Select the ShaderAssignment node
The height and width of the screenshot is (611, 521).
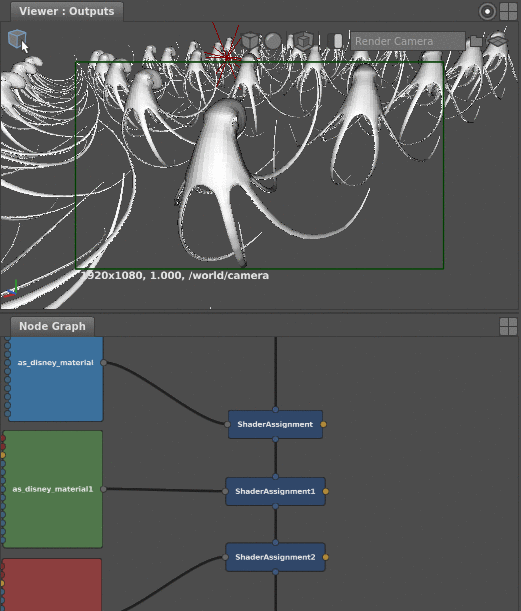[x=275, y=424]
